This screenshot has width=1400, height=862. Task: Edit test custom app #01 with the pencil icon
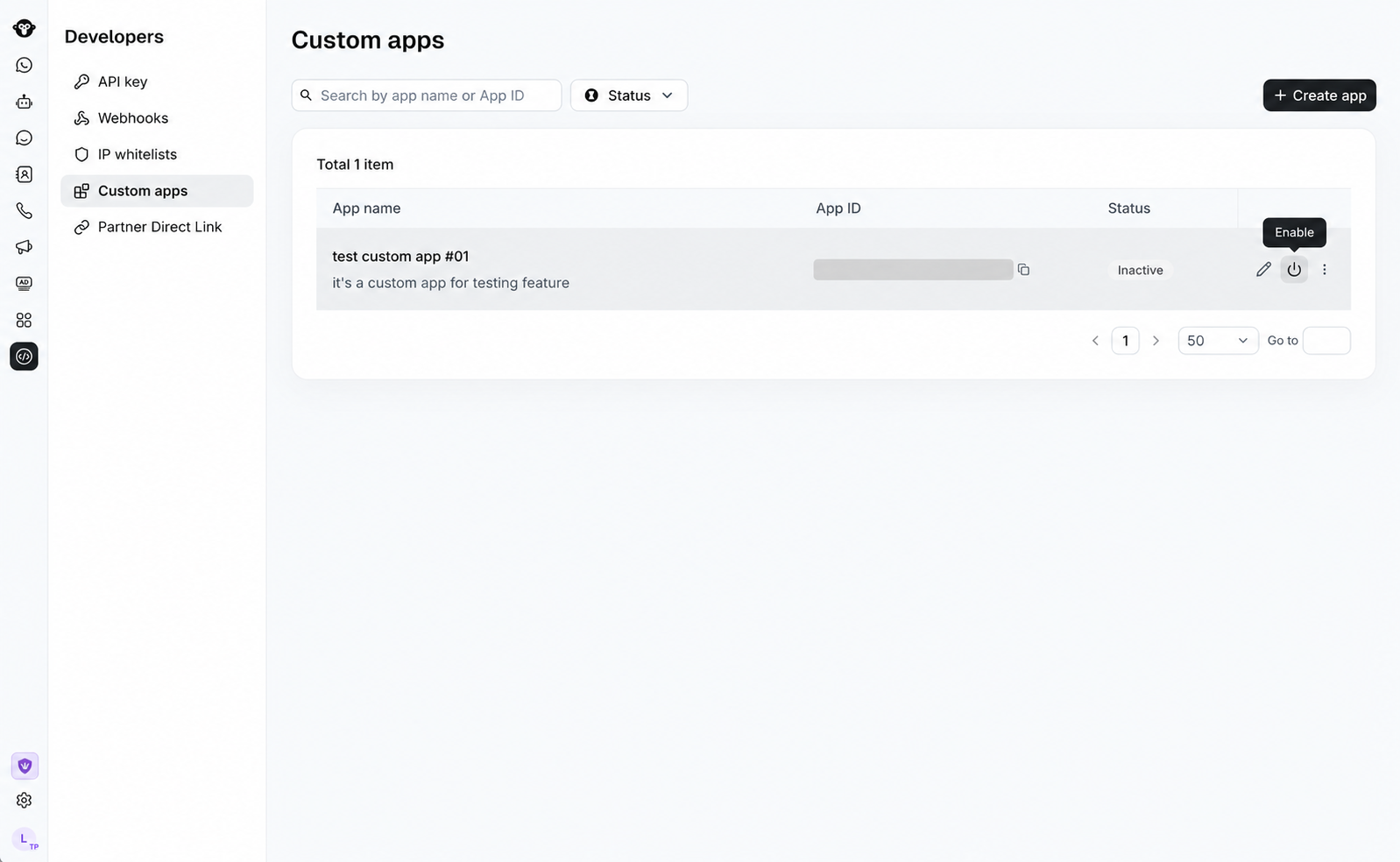coord(1263,270)
